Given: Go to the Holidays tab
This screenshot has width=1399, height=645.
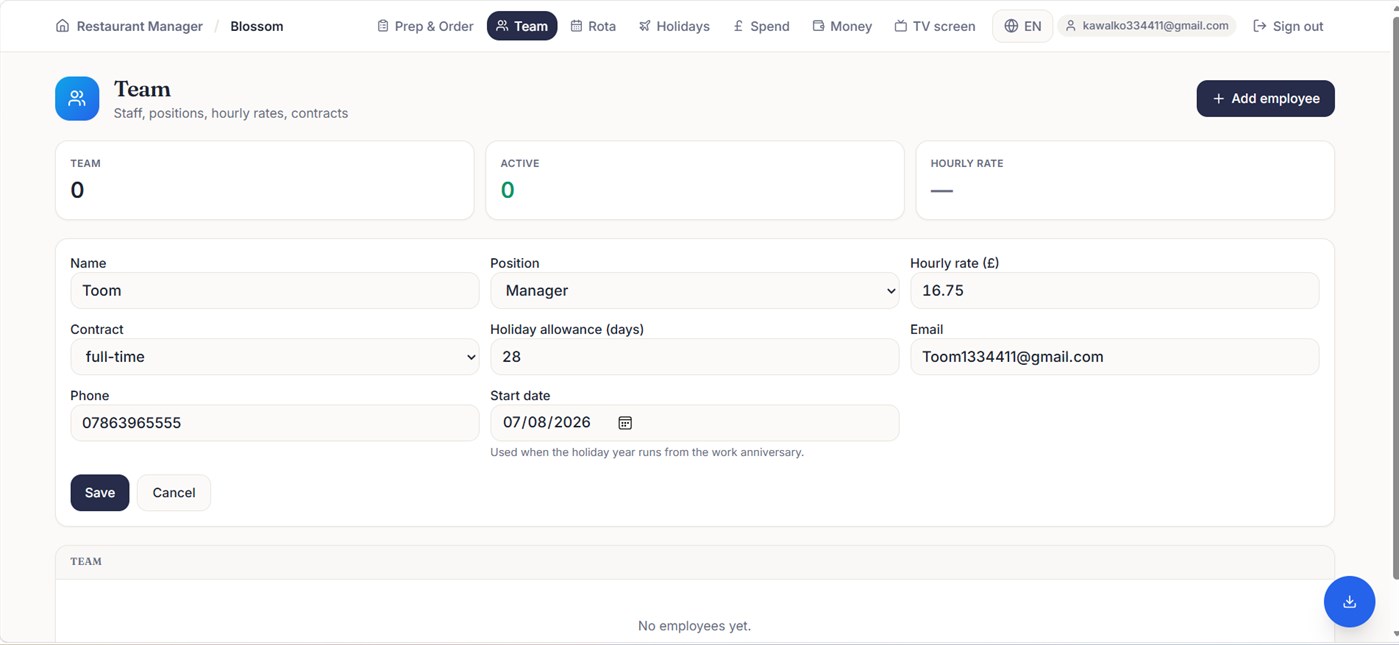Looking at the screenshot, I should pyautogui.click(x=674, y=26).
